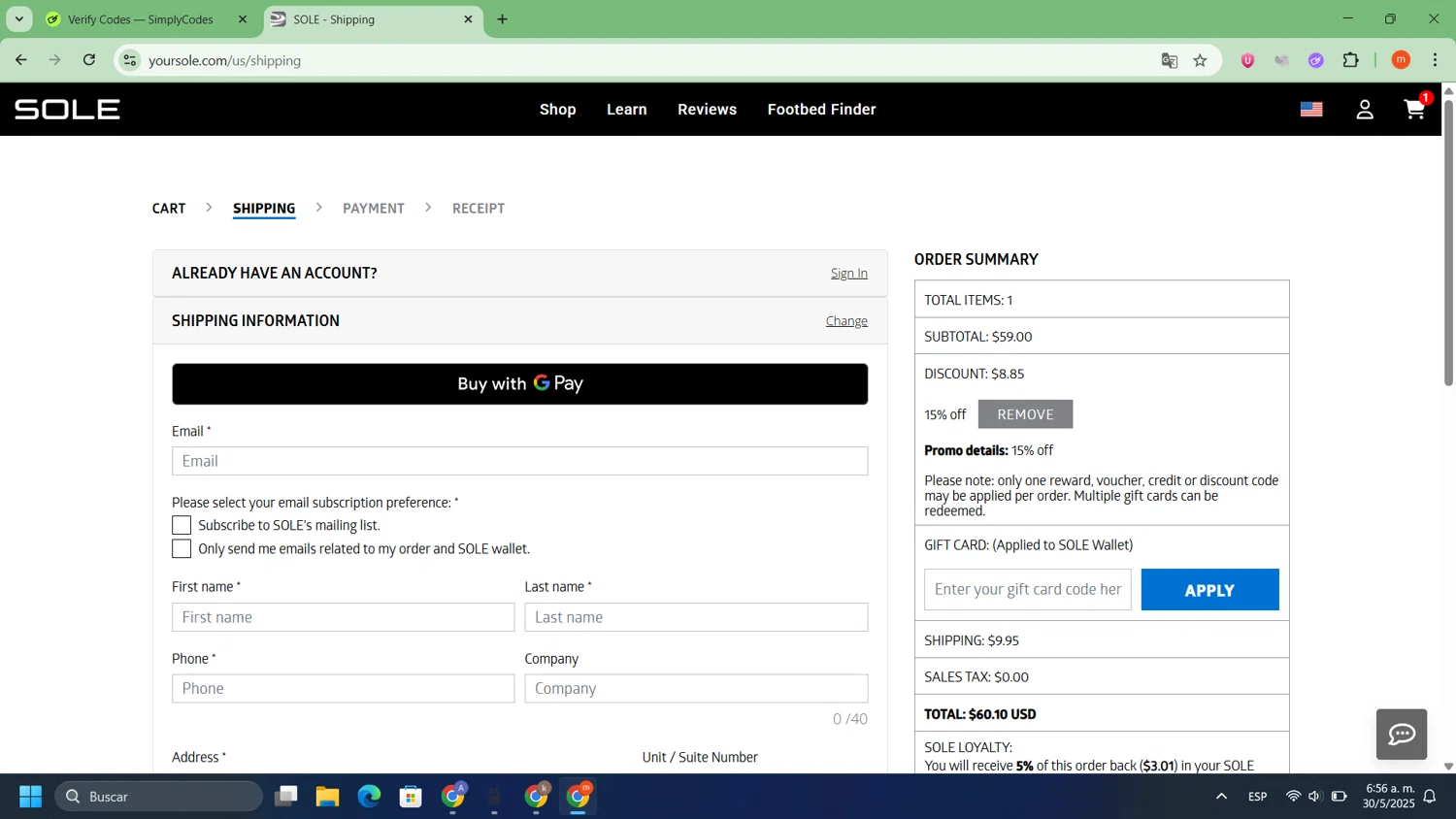Check Only send order-related emails option
Image resolution: width=1456 pixels, height=819 pixels.
pos(182,548)
